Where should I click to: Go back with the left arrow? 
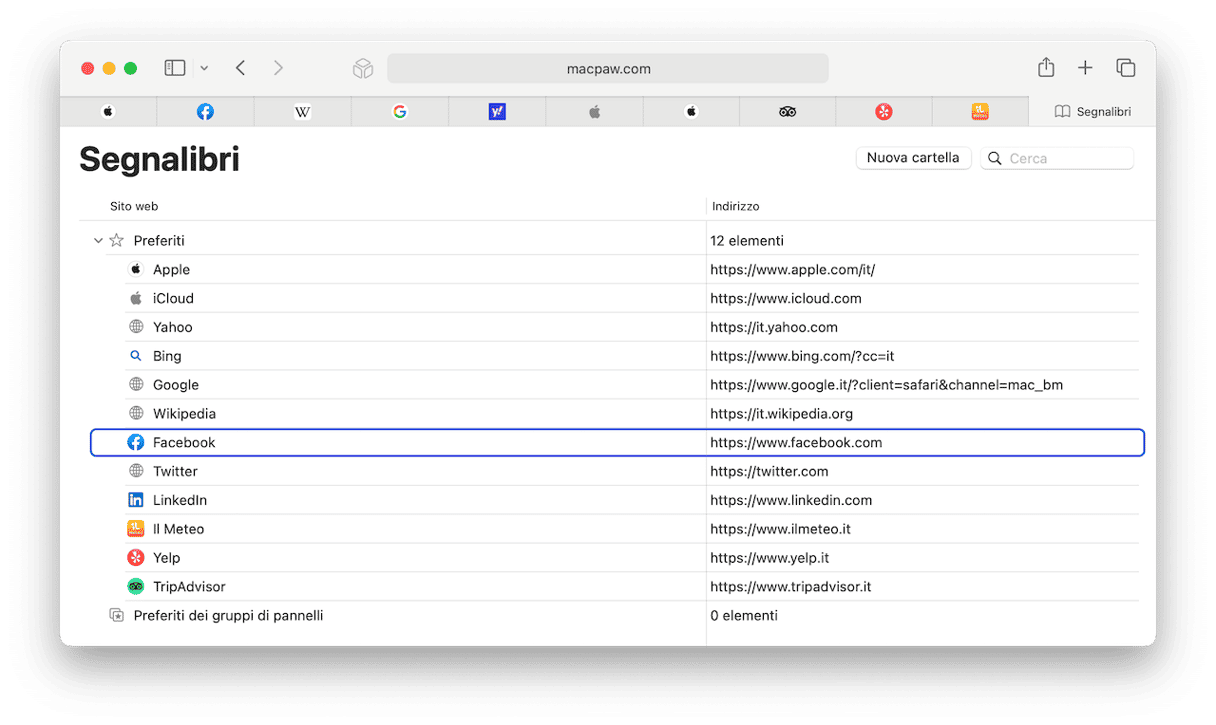(x=240, y=68)
